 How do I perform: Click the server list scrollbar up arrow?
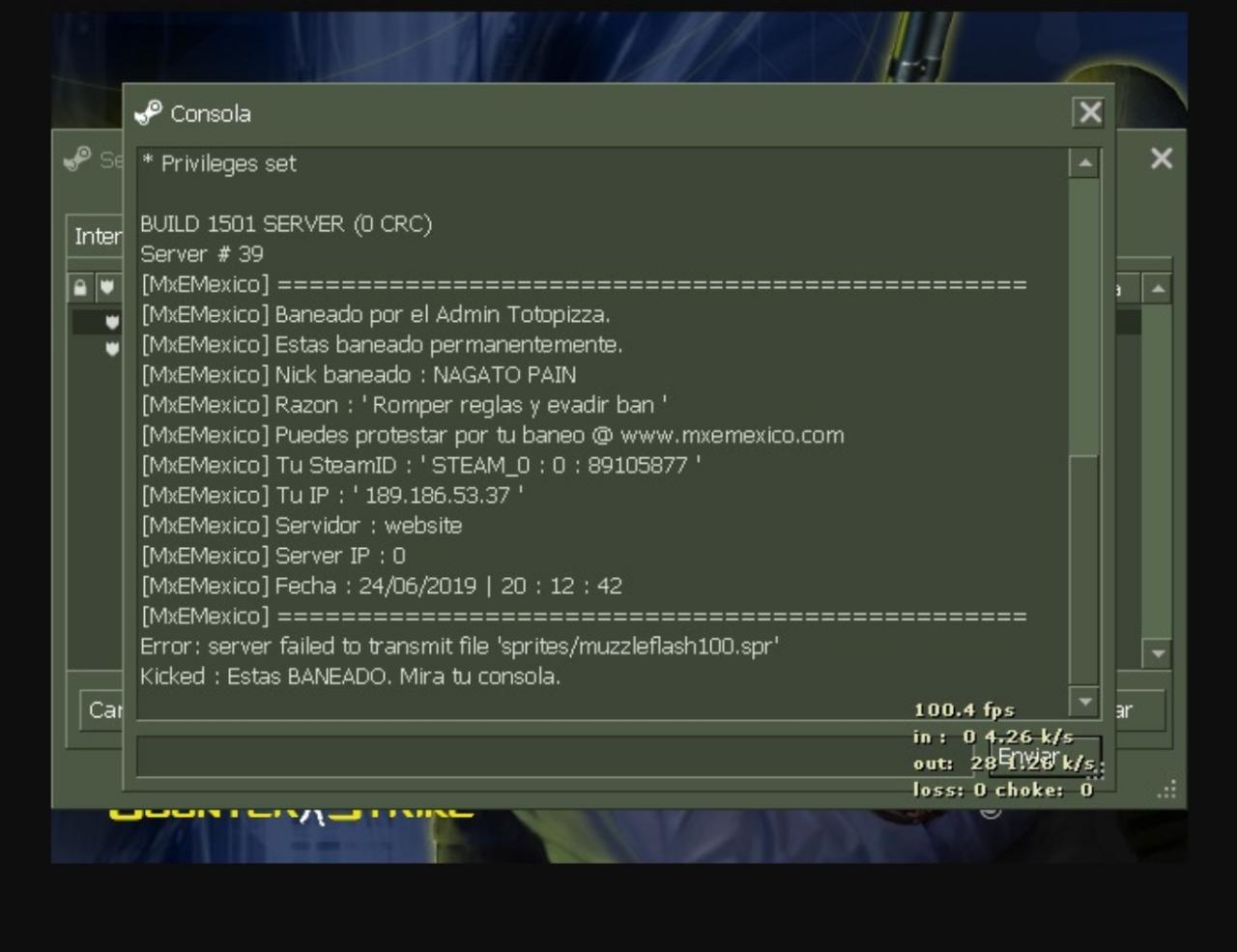click(x=1158, y=288)
